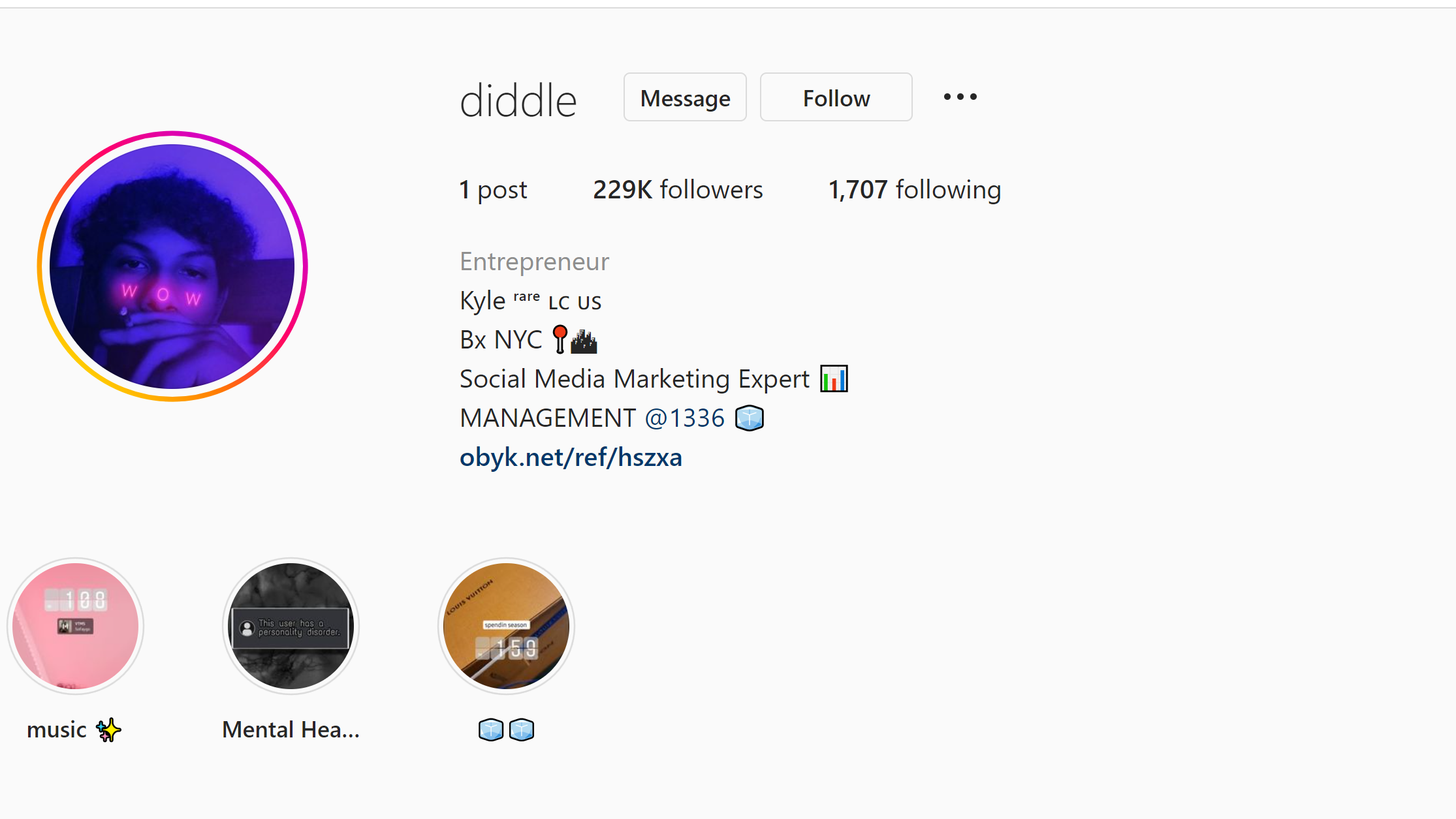
Task: Click the Entrepreneur category label
Action: click(534, 262)
